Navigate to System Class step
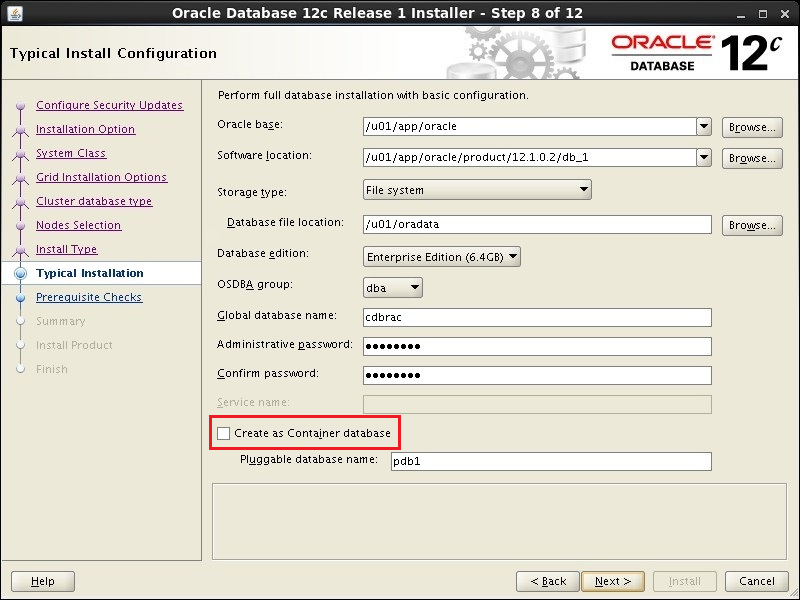The height and width of the screenshot is (600, 800). click(71, 153)
